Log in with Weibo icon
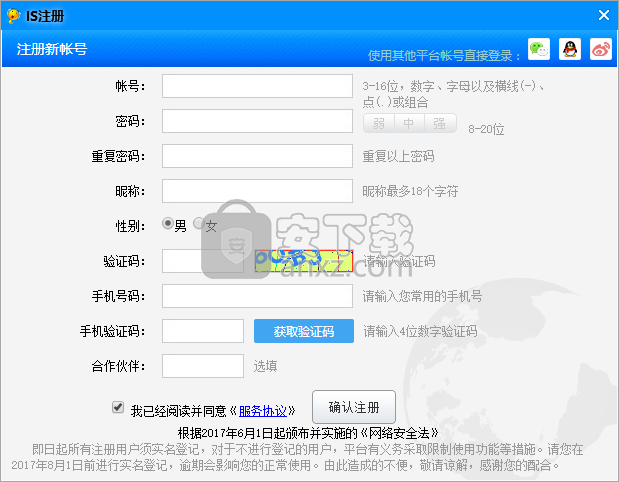Viewport: 619px width, 482px height. click(x=600, y=49)
